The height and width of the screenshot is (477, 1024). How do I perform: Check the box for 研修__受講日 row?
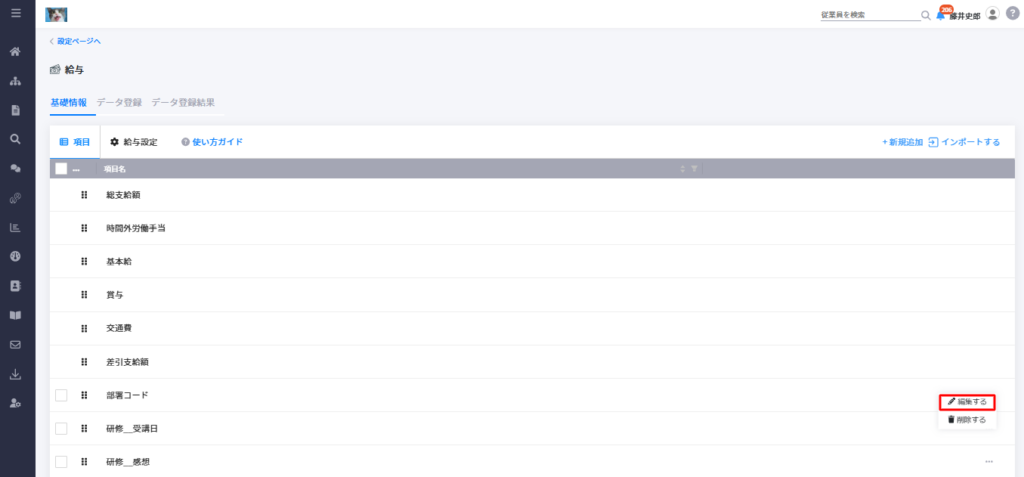point(61,429)
